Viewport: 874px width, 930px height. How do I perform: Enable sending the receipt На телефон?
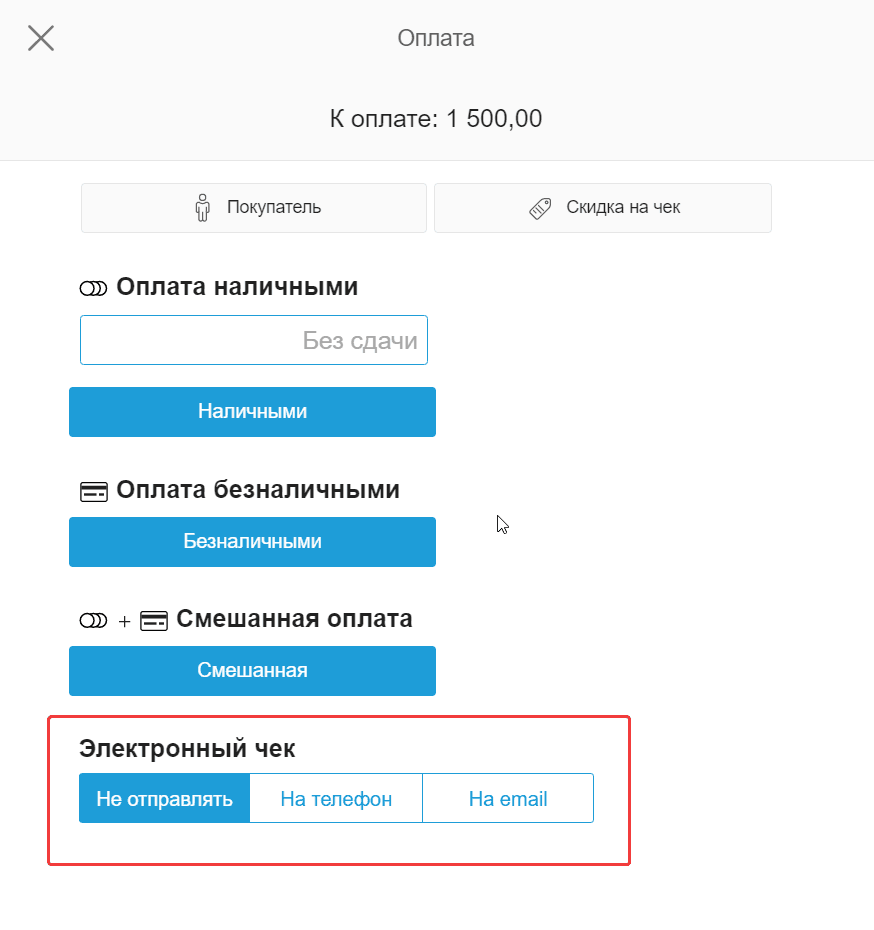[336, 798]
